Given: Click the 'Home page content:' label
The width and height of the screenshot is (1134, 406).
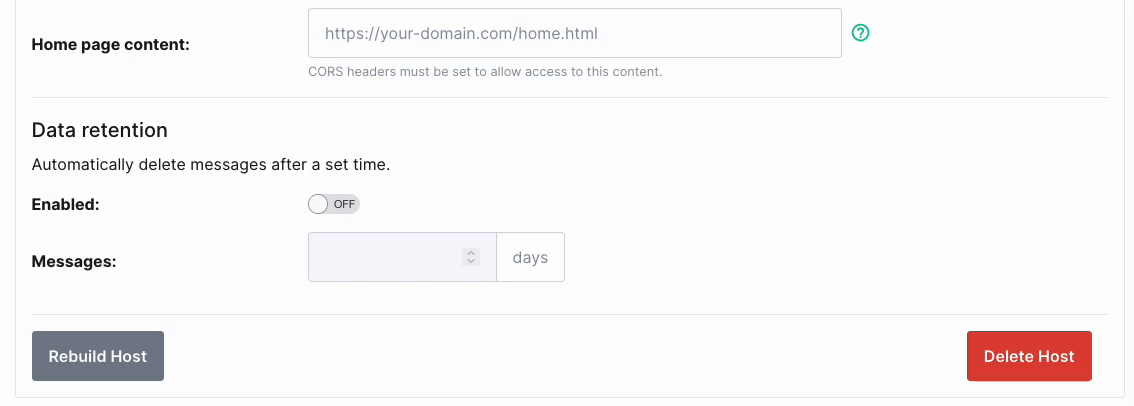Looking at the screenshot, I should pyautogui.click(x=111, y=45).
